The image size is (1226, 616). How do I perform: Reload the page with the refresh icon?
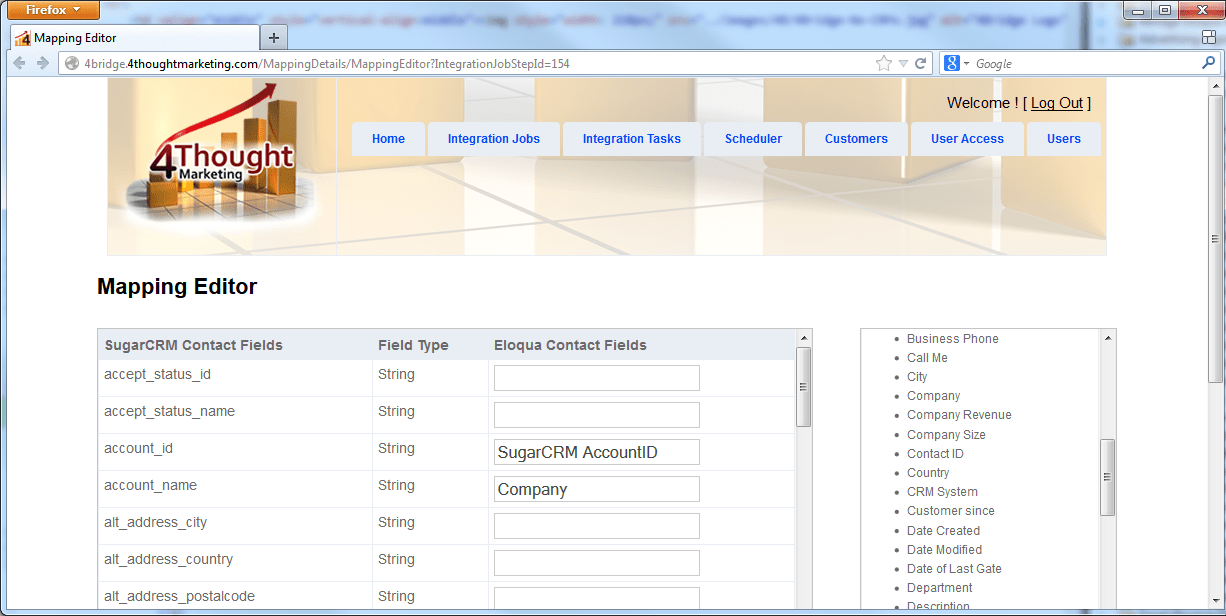point(921,63)
